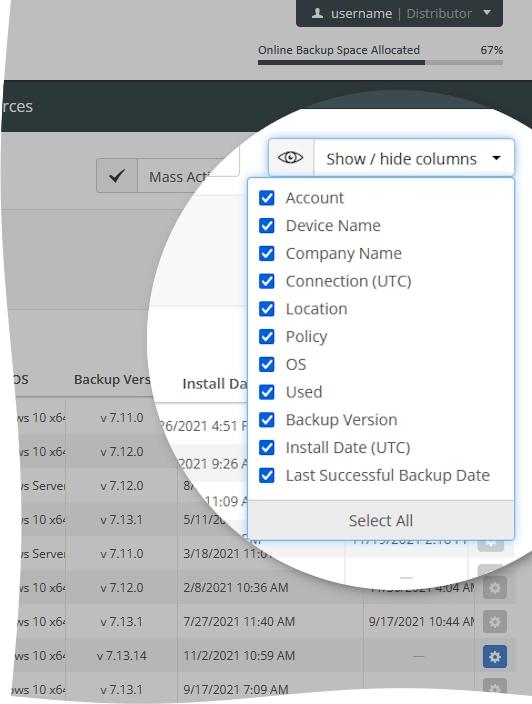Select the v 7.11.0 cell in first table row
This screenshot has width=532, height=704.
(x=122, y=418)
